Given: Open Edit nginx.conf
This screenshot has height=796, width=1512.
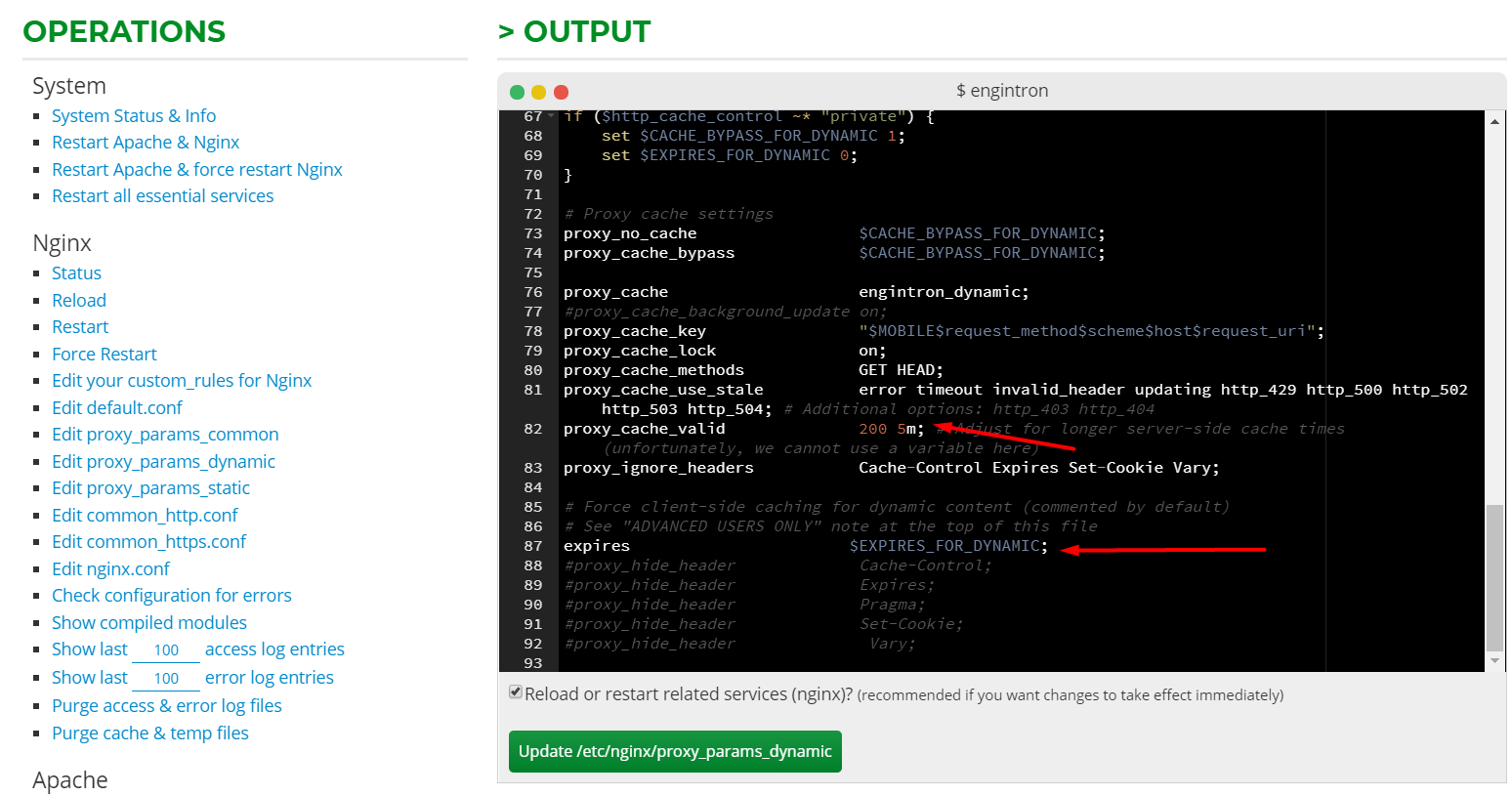Looking at the screenshot, I should click(110, 568).
